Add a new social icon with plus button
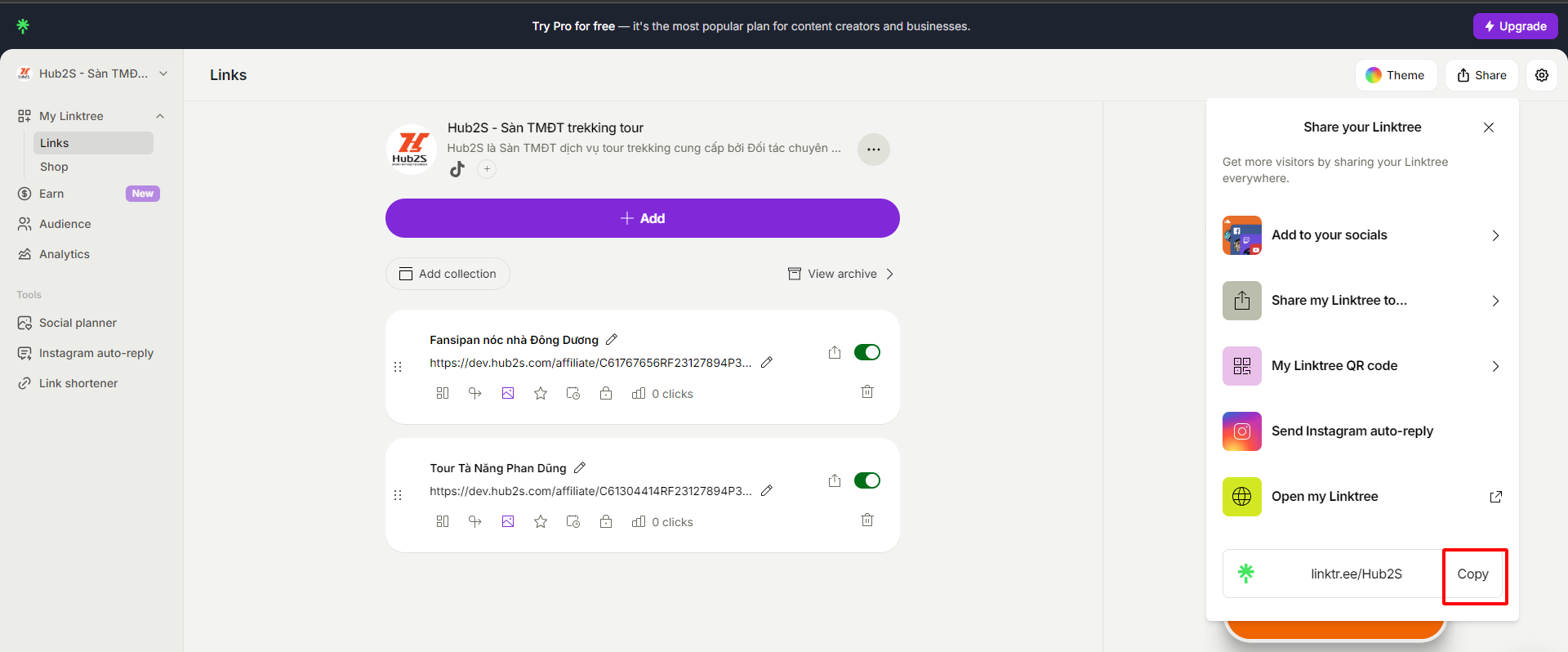Image resolution: width=1568 pixels, height=652 pixels. 487,169
